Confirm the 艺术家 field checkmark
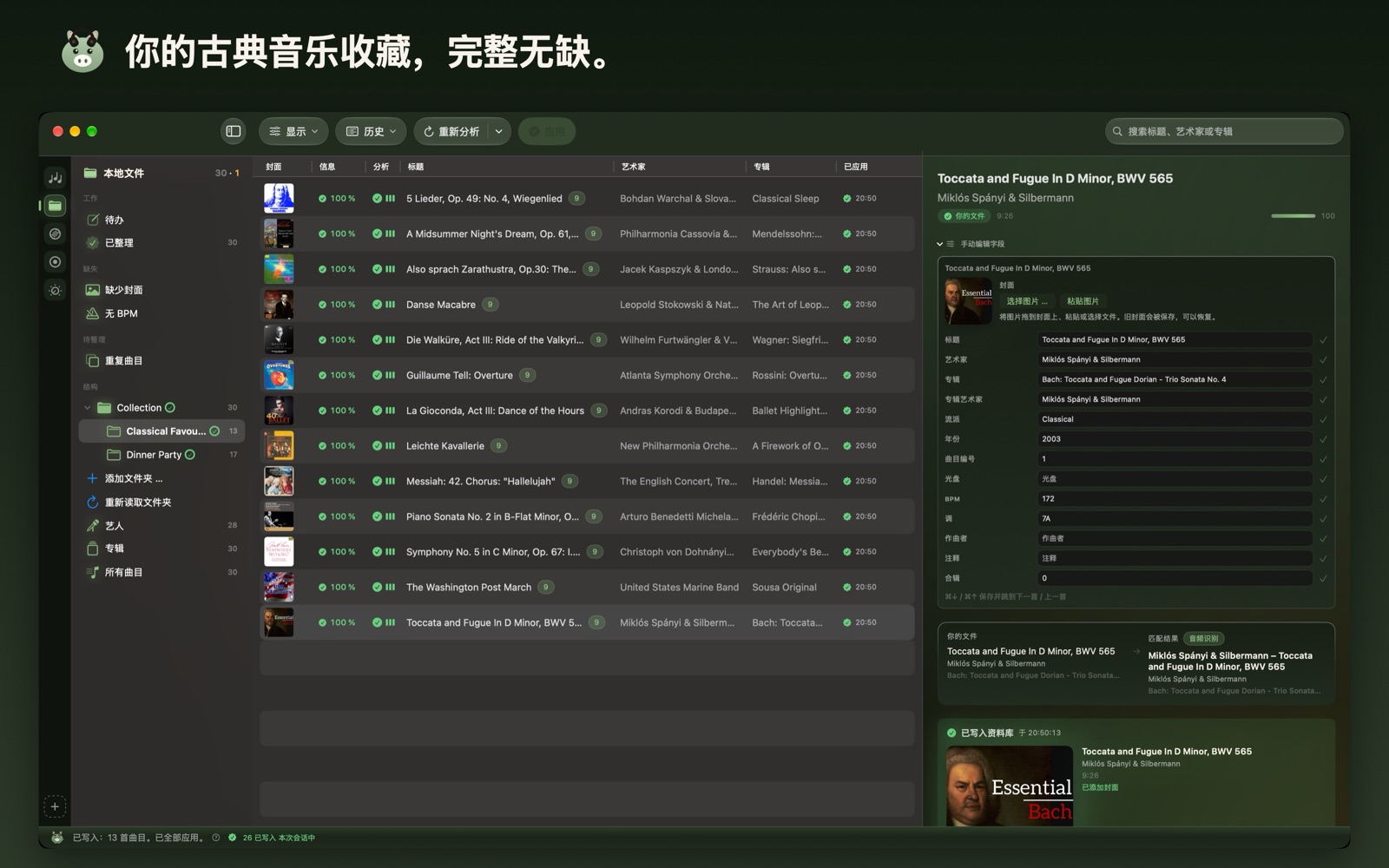 1323,359
